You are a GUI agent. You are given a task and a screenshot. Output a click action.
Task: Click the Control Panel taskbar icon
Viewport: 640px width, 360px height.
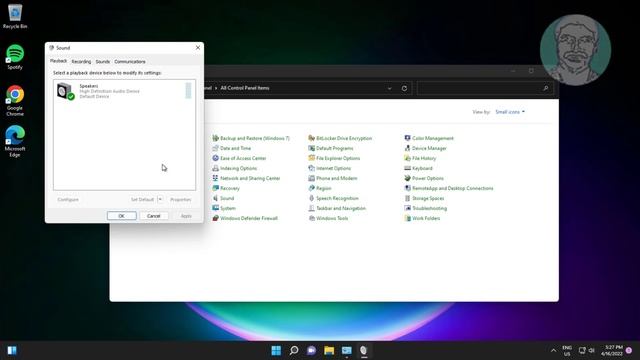pos(347,350)
